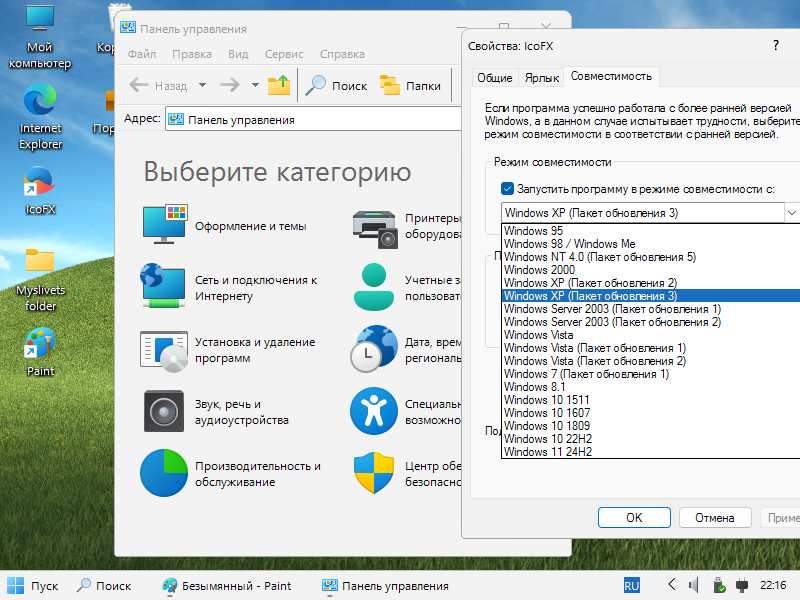
Task: Toggle Папки folder pane button
Action: [410, 85]
